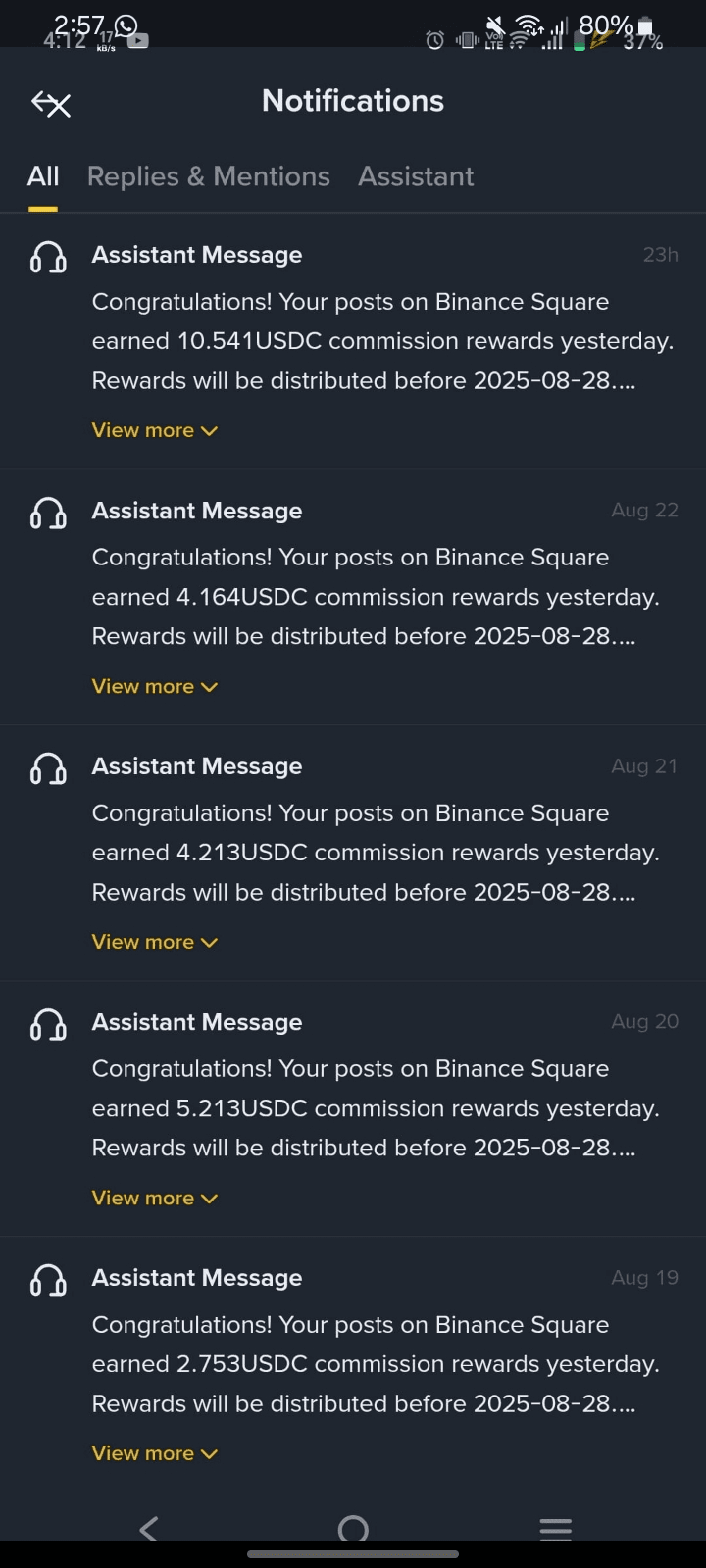Viewport: 706px width, 1568px height.
Task: Tap the Aug 21 Assistant Message title
Action: point(197,766)
